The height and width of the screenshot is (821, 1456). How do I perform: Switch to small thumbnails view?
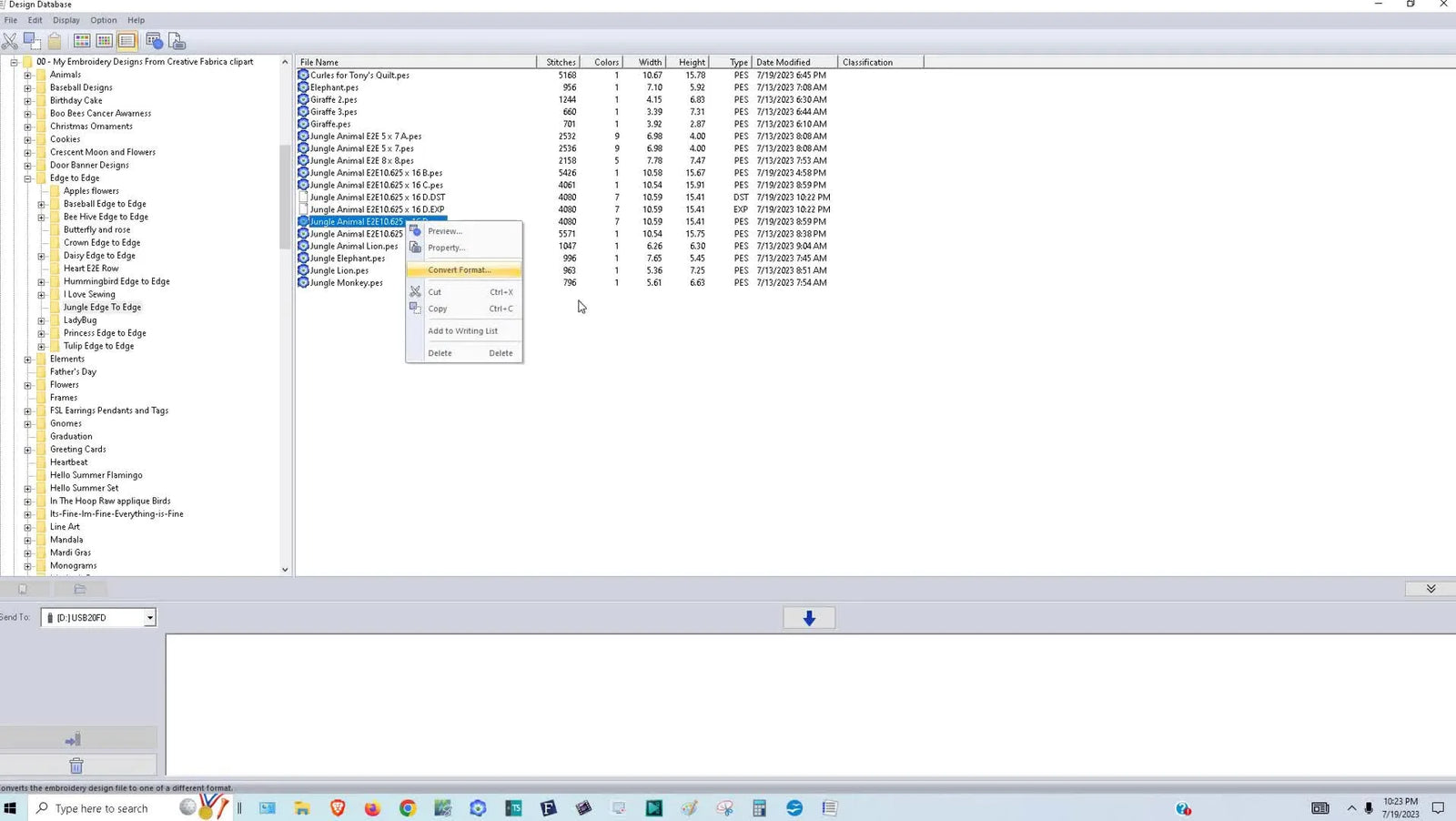103,40
